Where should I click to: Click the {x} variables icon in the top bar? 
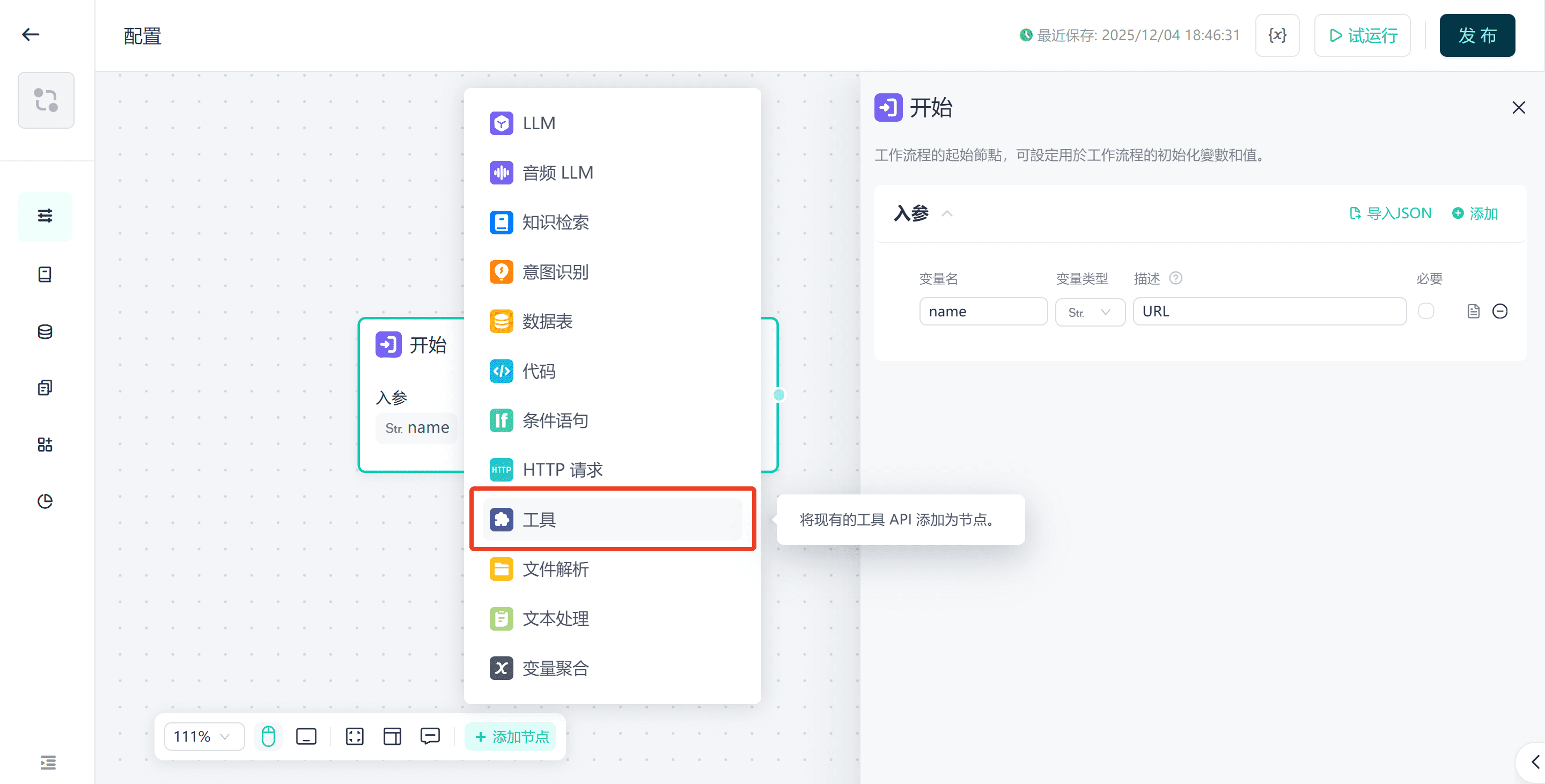pyautogui.click(x=1277, y=35)
